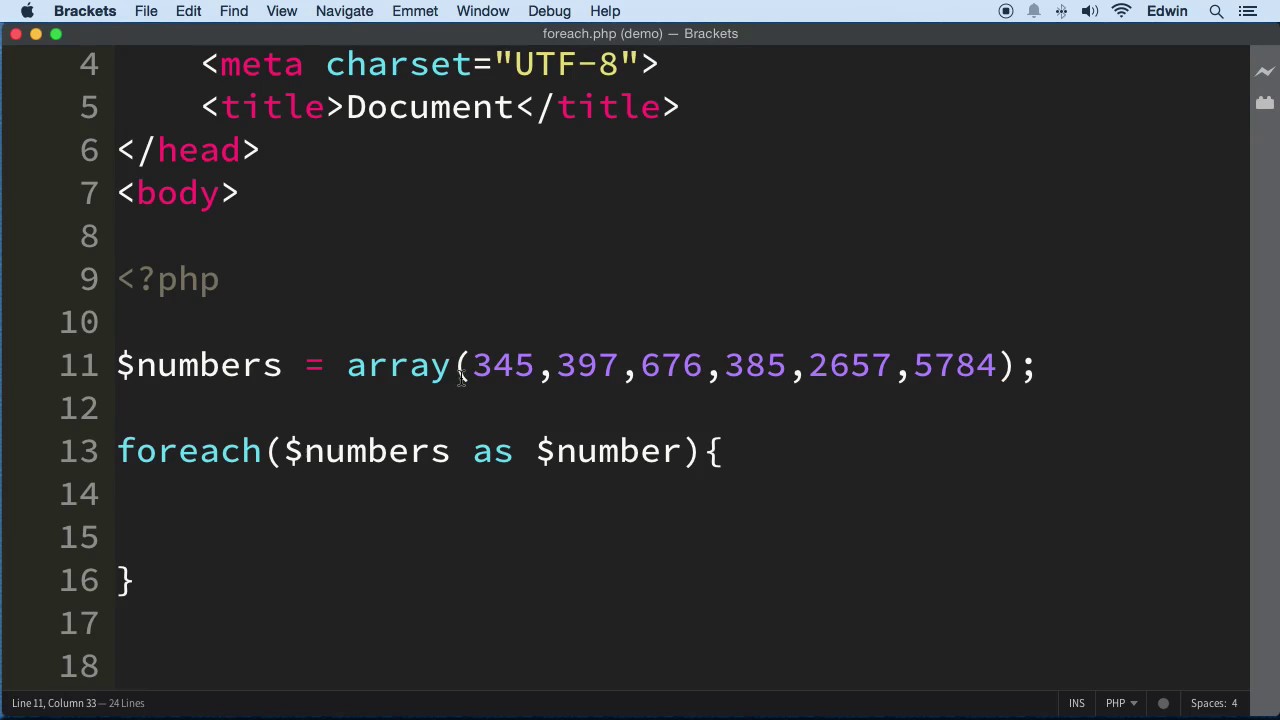Image resolution: width=1280 pixels, height=720 pixels.
Task: Click the closing head tag on line 6
Action: [189, 150]
